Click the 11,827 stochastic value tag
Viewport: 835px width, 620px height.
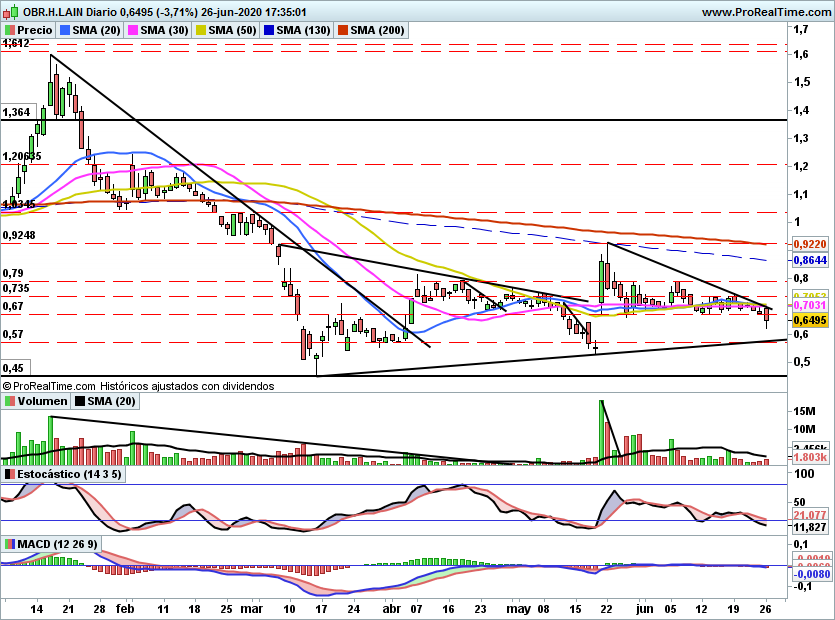[811, 527]
